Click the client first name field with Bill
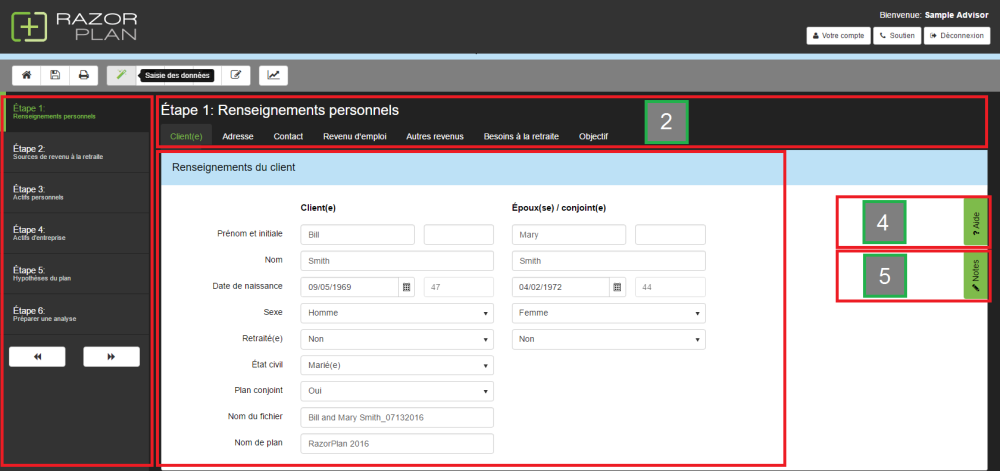 tap(358, 235)
